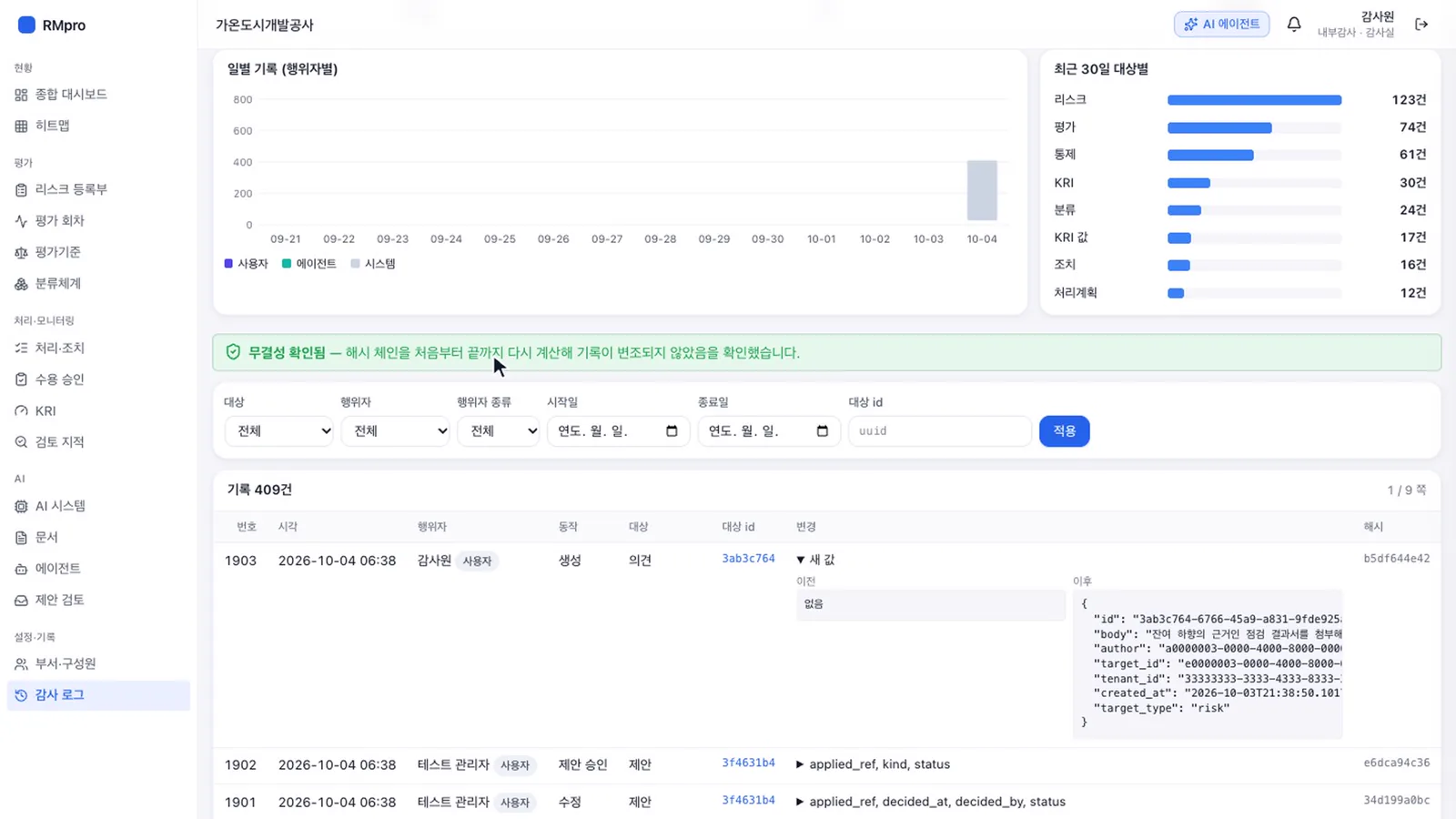Expand changes for record 1902
The width and height of the screenshot is (1456, 819).
coord(873,764)
